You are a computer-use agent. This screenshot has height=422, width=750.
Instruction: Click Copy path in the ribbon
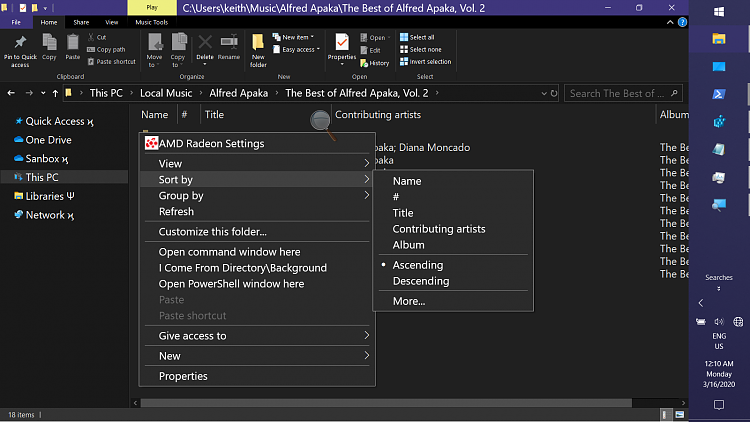[106, 49]
